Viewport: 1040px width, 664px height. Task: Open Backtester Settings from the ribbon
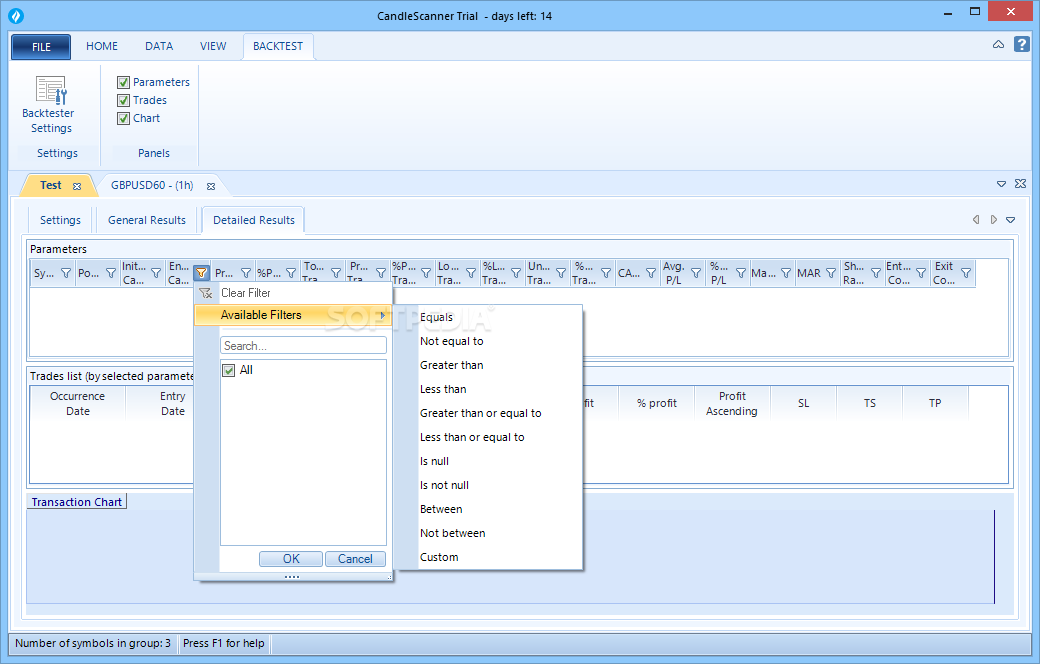(x=48, y=105)
